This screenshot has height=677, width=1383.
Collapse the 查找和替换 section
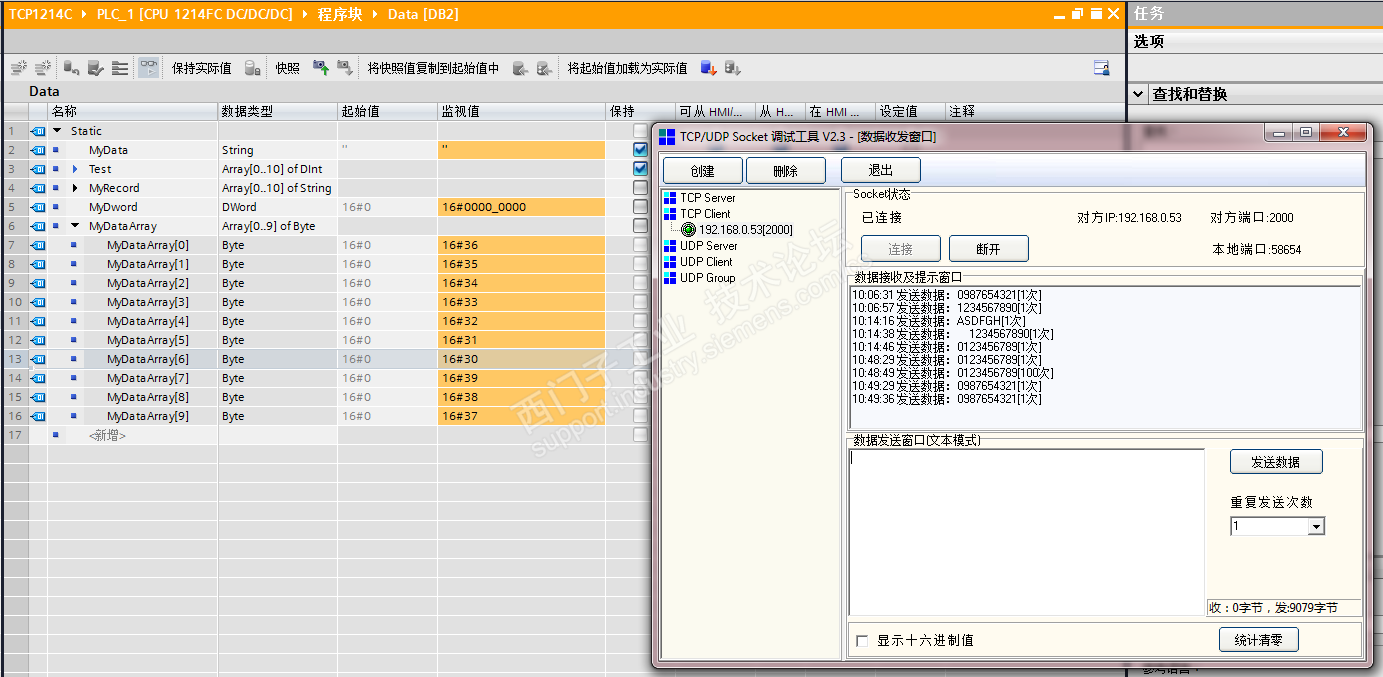click(1139, 94)
